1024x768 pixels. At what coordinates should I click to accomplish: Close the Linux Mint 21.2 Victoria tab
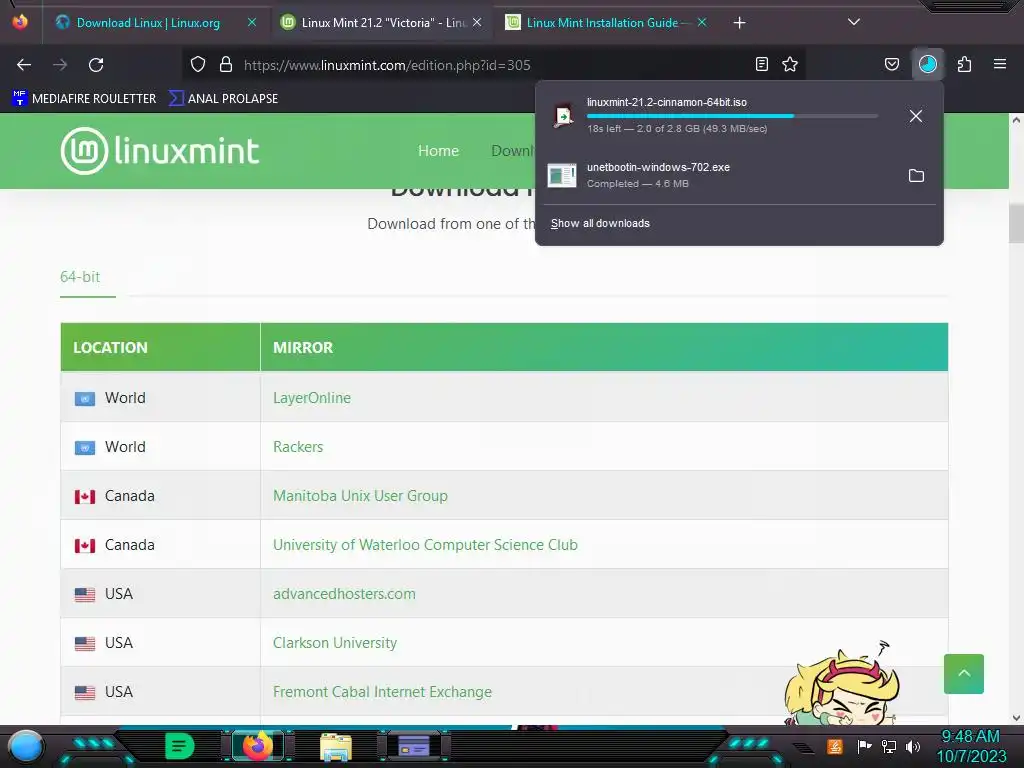[477, 22]
